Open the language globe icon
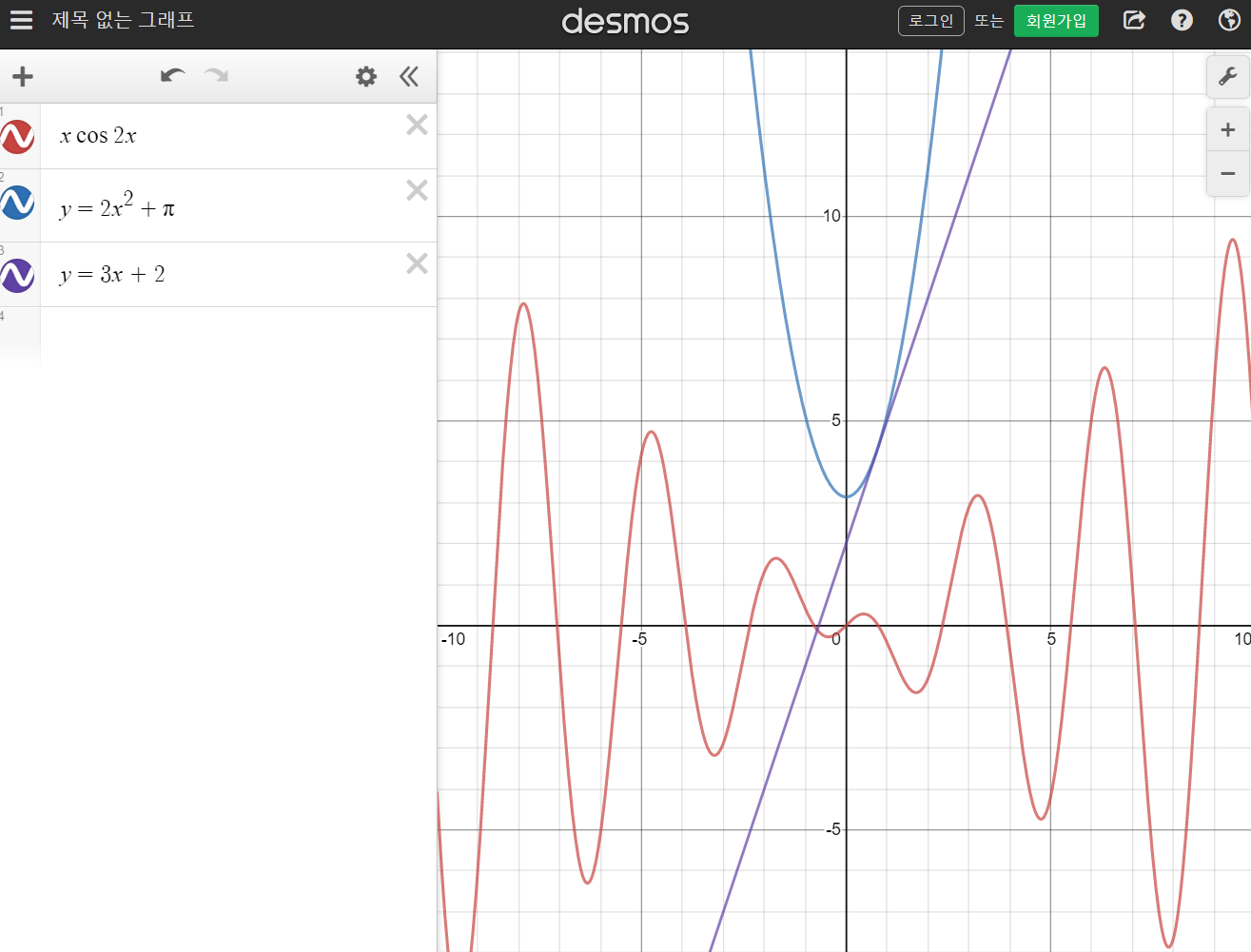Screen dimensions: 1251x952 click(x=1229, y=20)
